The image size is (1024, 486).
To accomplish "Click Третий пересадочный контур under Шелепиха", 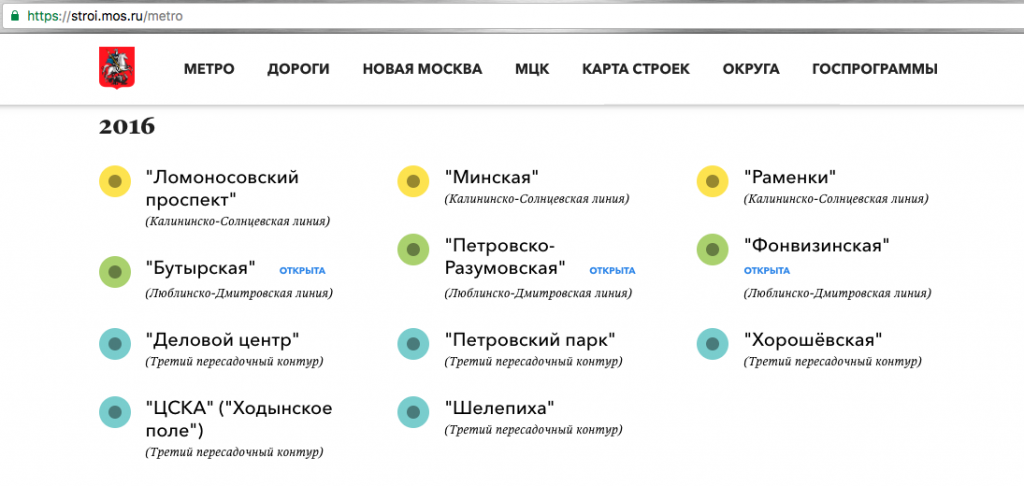I will tap(533, 430).
